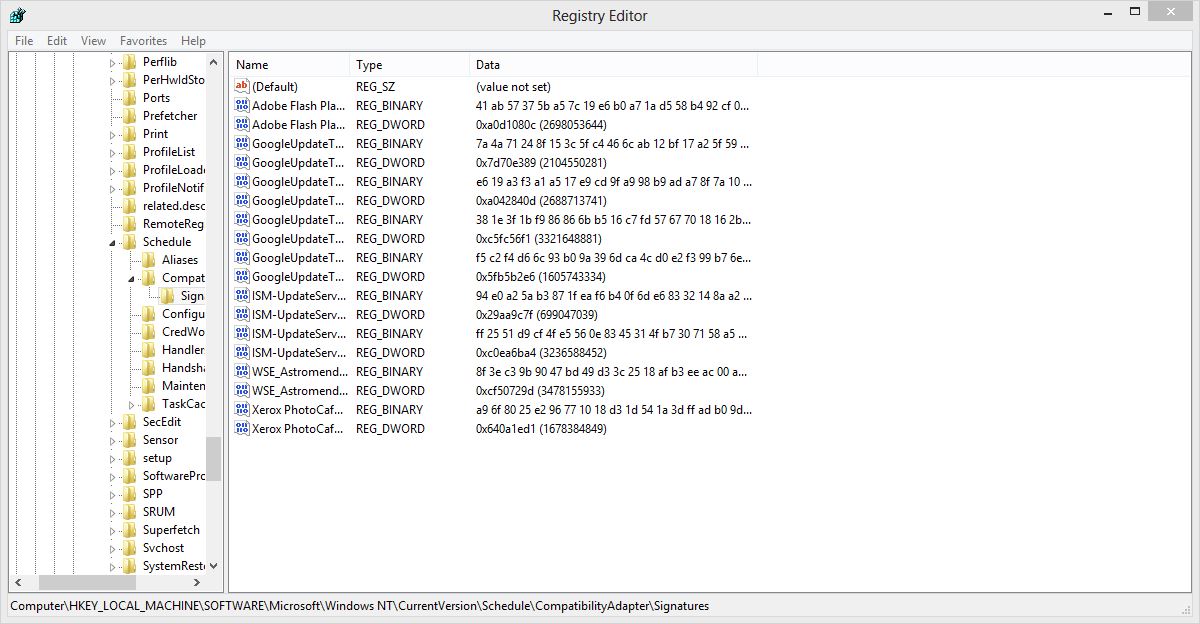Click the (Default) string value icon
This screenshot has width=1200, height=624.
241,87
